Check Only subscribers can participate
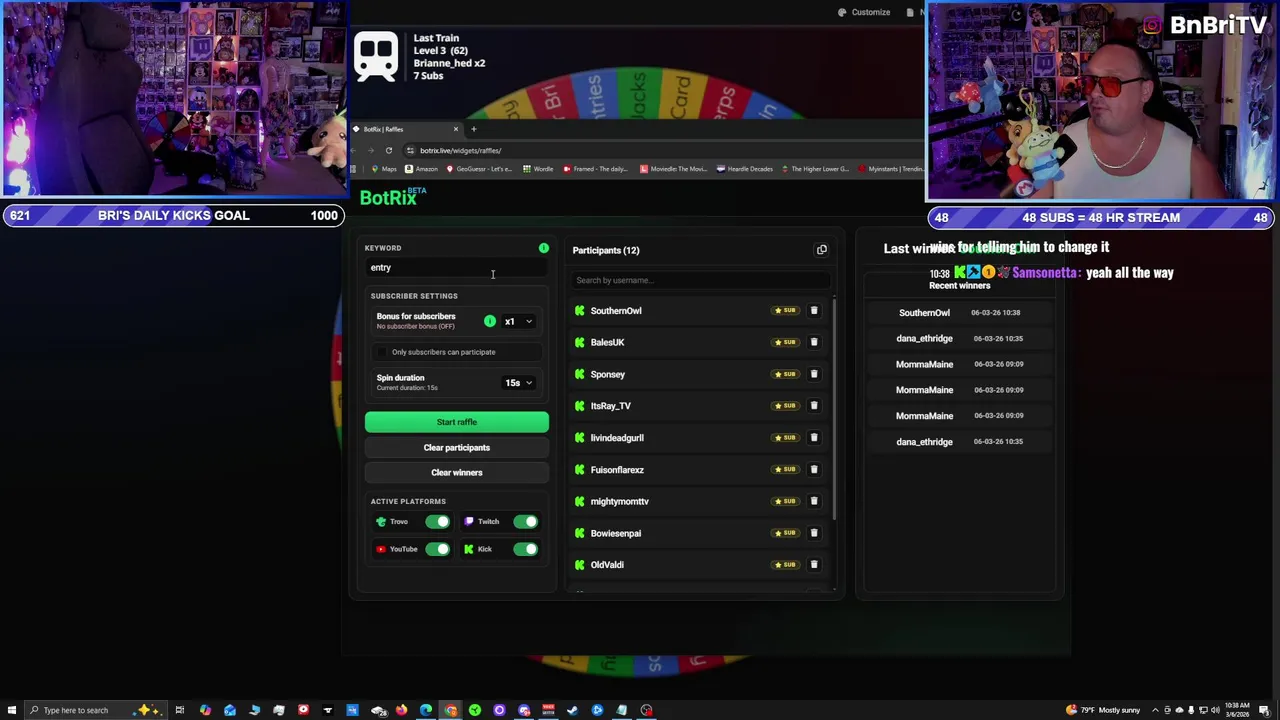1280x720 pixels. tap(381, 352)
